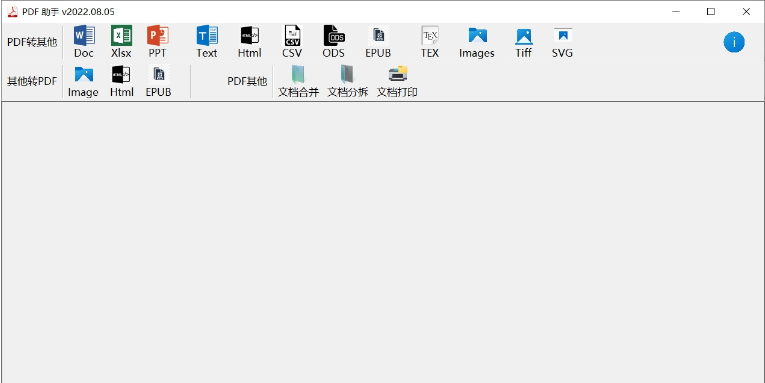765x383 pixels.
Task: Select the Tiff conversion icon
Action: pyautogui.click(x=523, y=42)
